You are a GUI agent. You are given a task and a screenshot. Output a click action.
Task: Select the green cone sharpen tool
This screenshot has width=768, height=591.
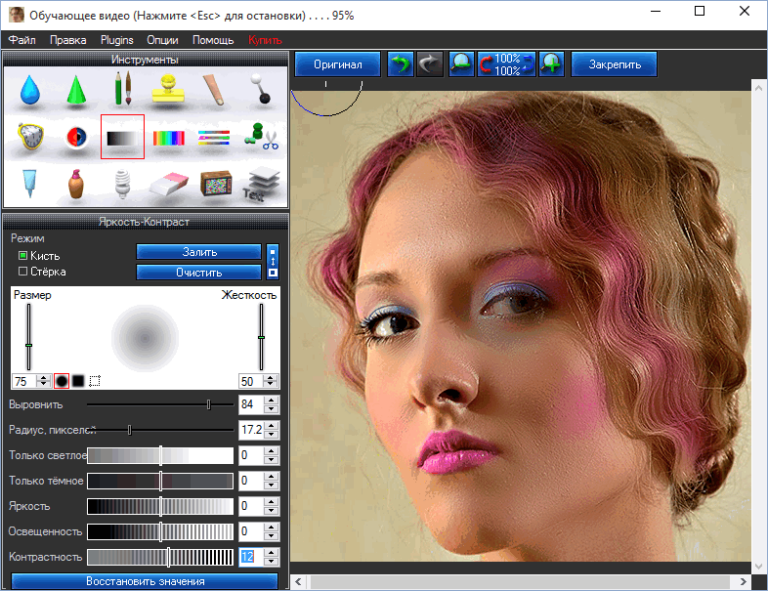point(76,92)
